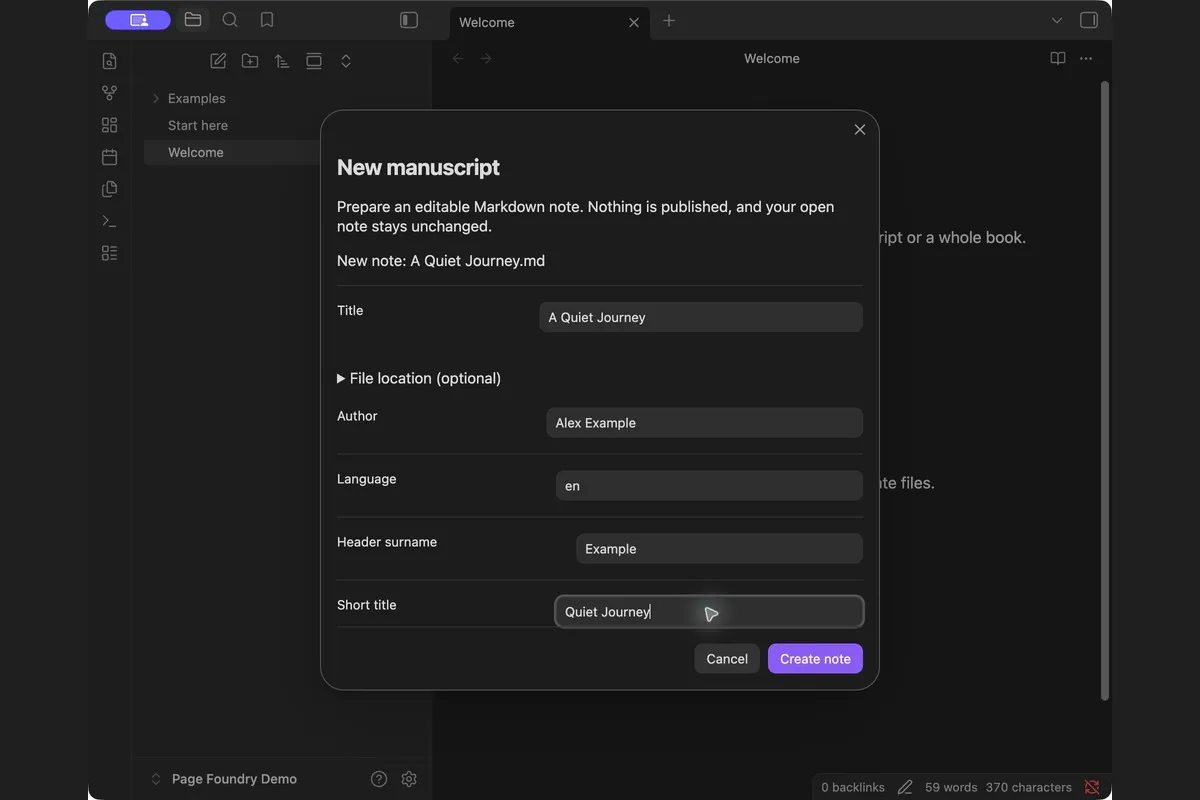
Task: Create a new note with the pencil icon
Action: coord(218,61)
